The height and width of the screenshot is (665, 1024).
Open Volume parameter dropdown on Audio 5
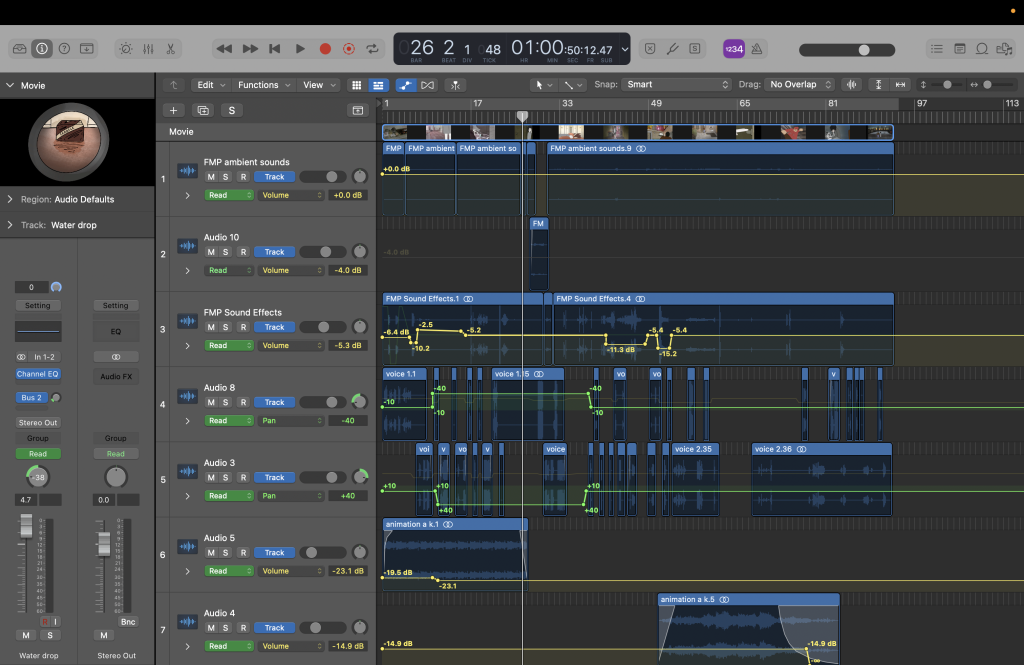291,571
